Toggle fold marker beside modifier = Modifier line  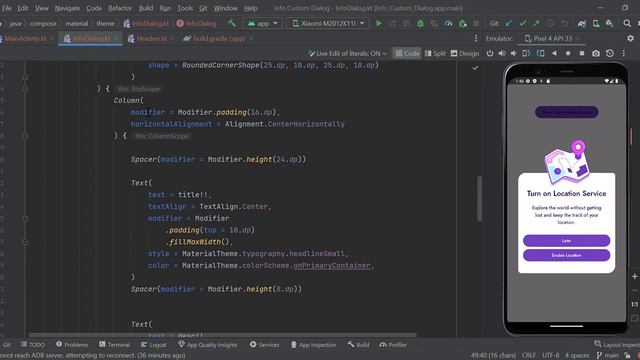[x=25, y=218]
